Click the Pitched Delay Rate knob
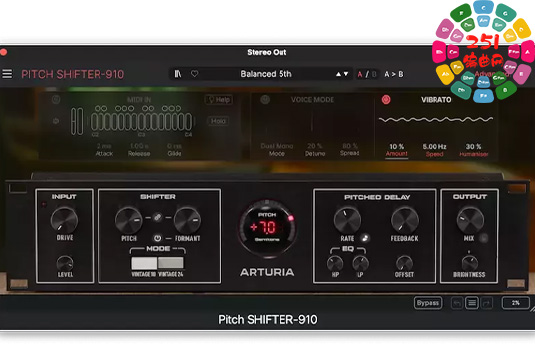 click(347, 220)
